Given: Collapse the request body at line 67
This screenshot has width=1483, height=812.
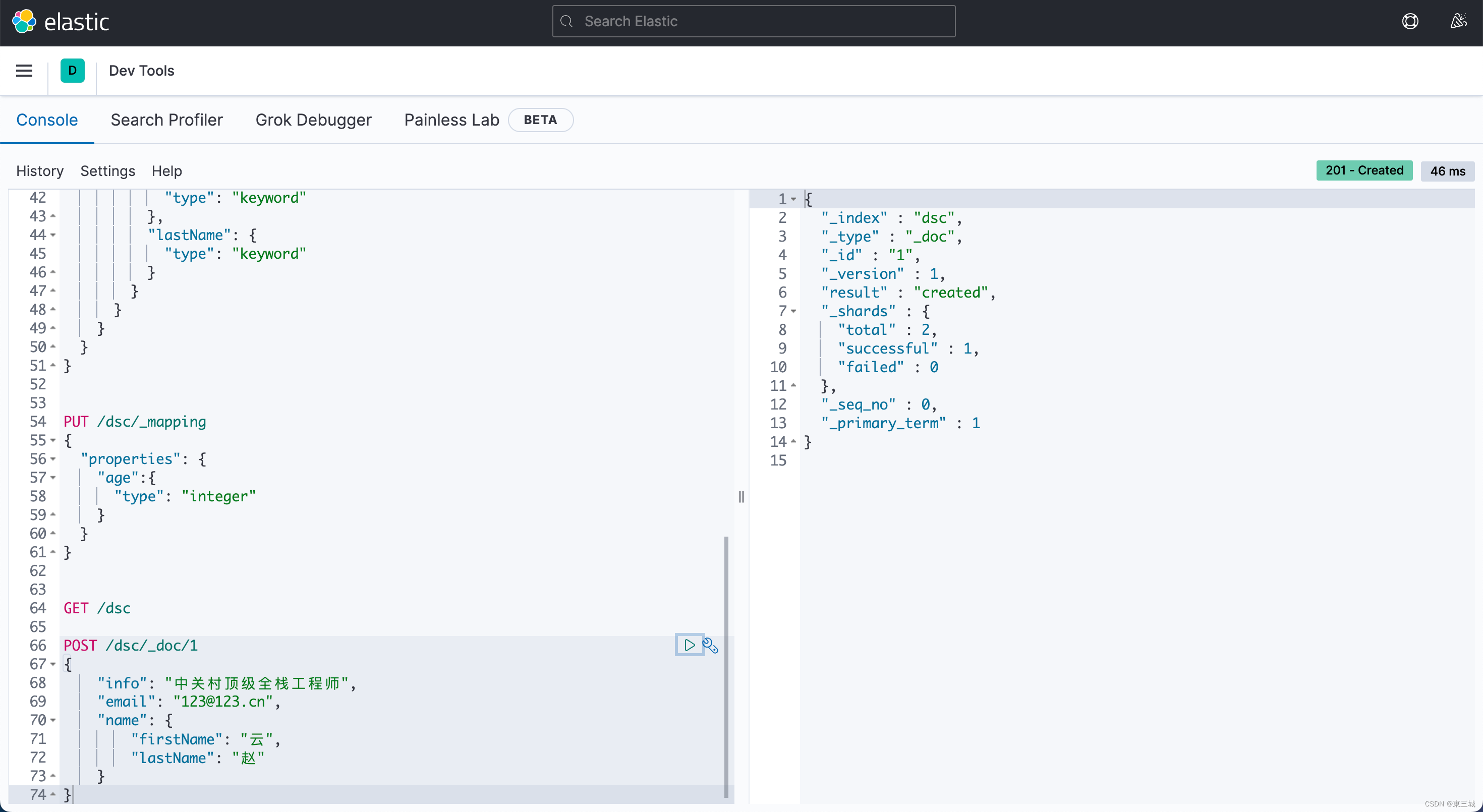Looking at the screenshot, I should 53,664.
